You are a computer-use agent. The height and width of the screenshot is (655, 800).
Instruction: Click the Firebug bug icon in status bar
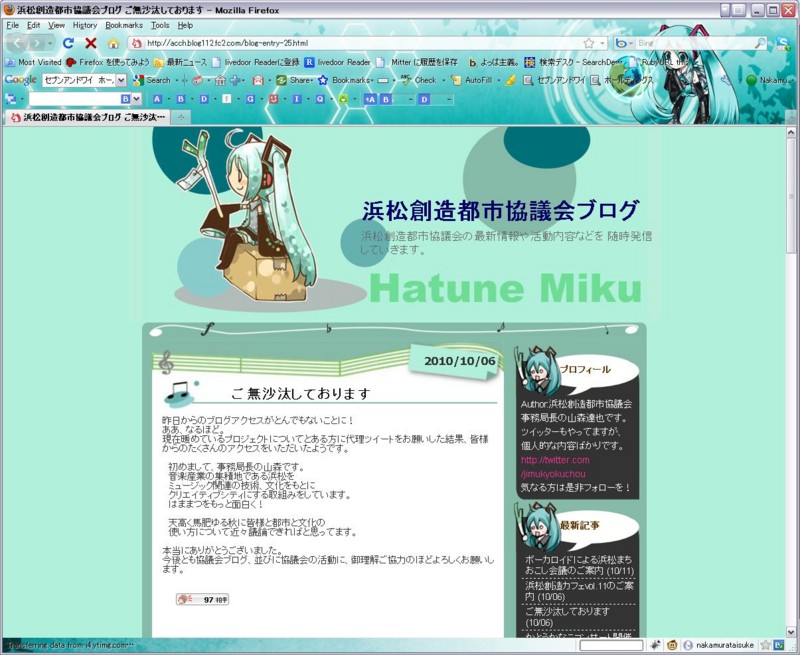655,645
